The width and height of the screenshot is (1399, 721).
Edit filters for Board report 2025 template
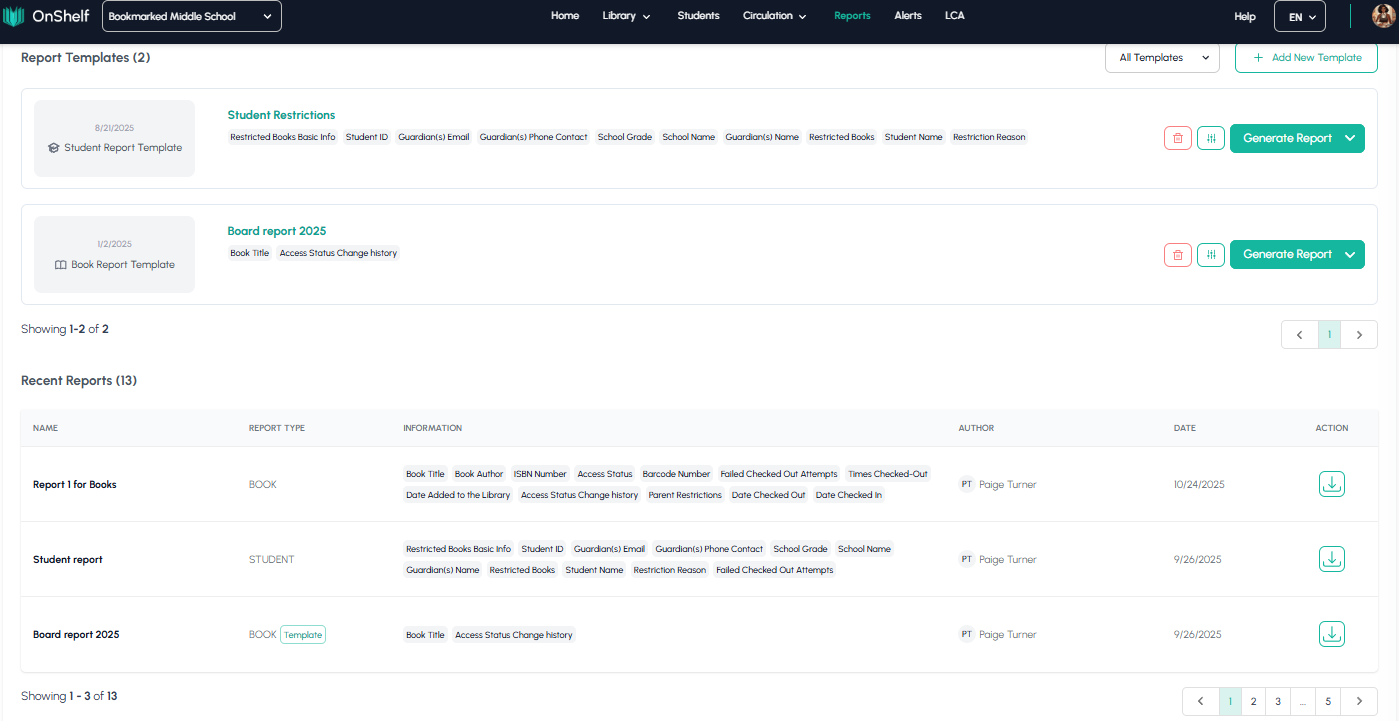pos(1210,255)
